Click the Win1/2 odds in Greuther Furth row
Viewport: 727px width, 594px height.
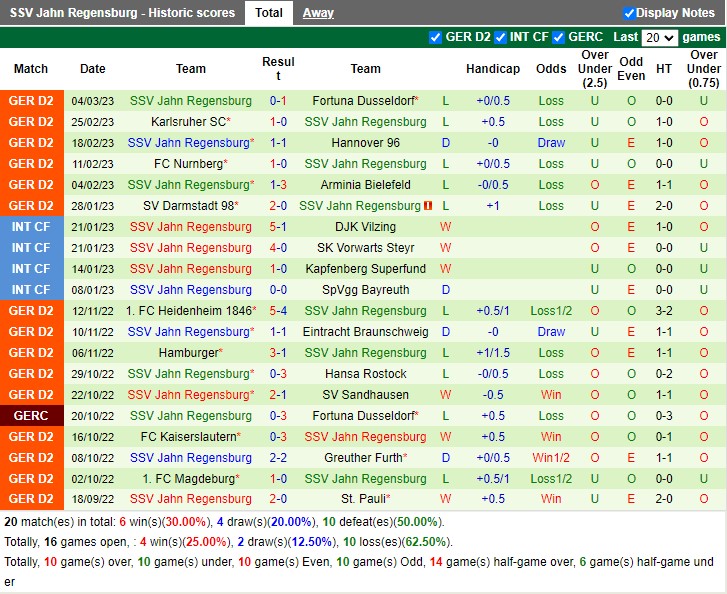(551, 458)
